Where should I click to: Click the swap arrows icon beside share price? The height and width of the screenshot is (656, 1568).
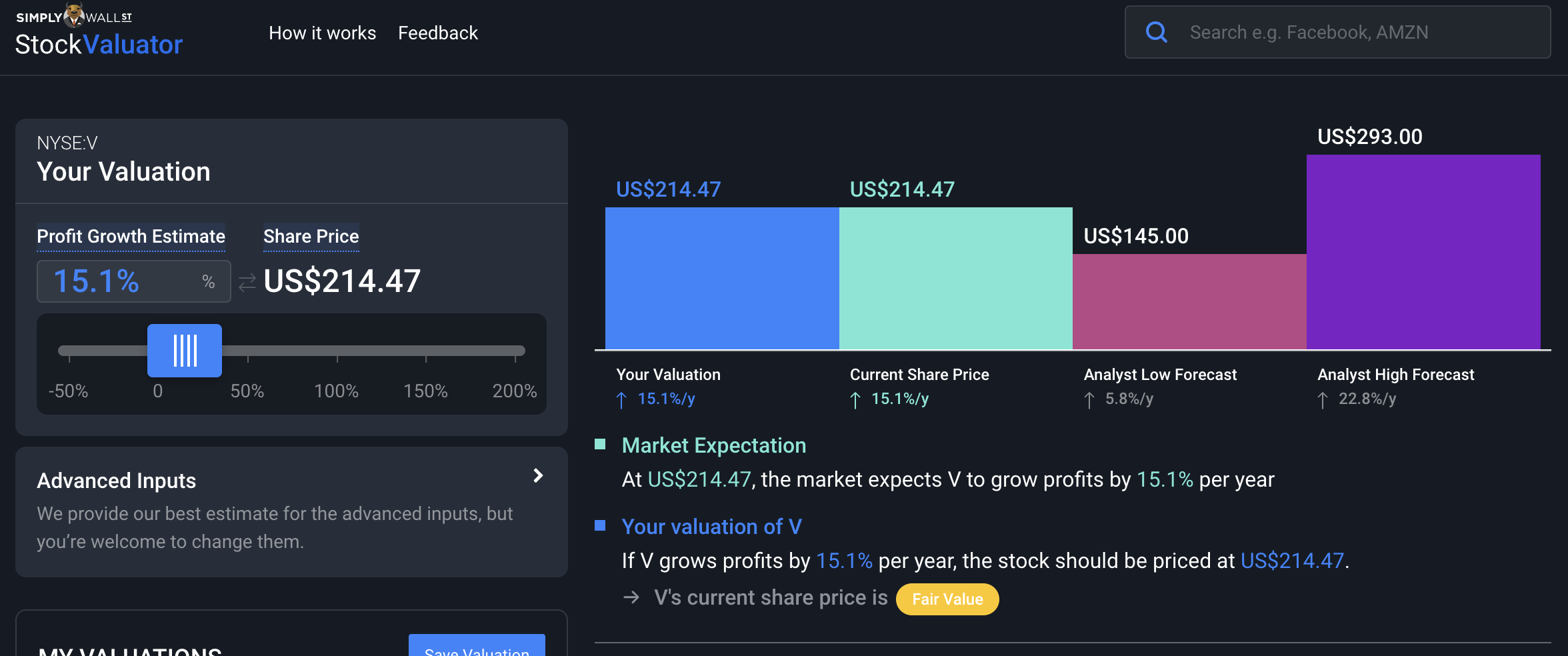pyautogui.click(x=247, y=283)
